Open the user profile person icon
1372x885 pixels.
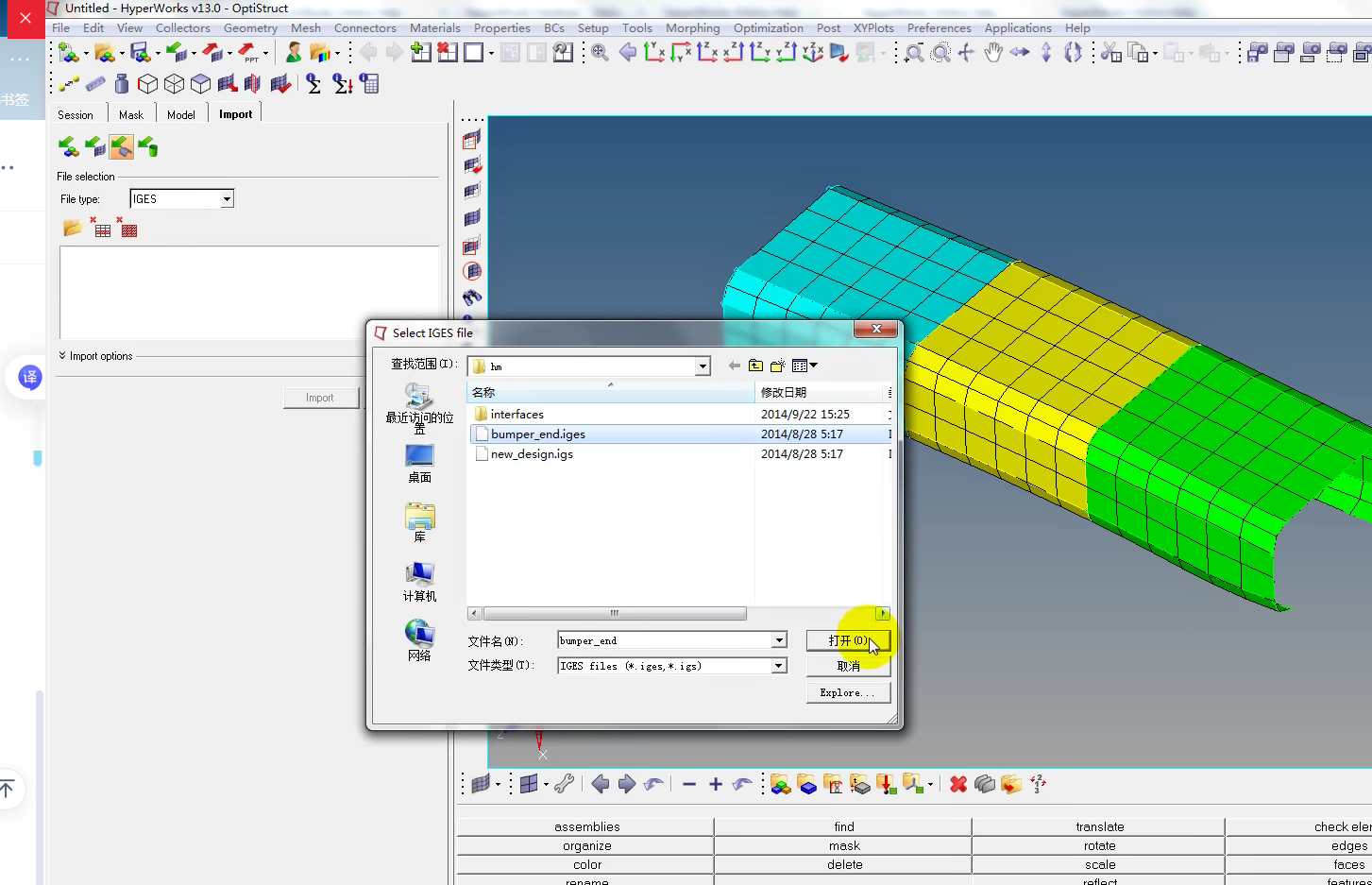point(293,53)
